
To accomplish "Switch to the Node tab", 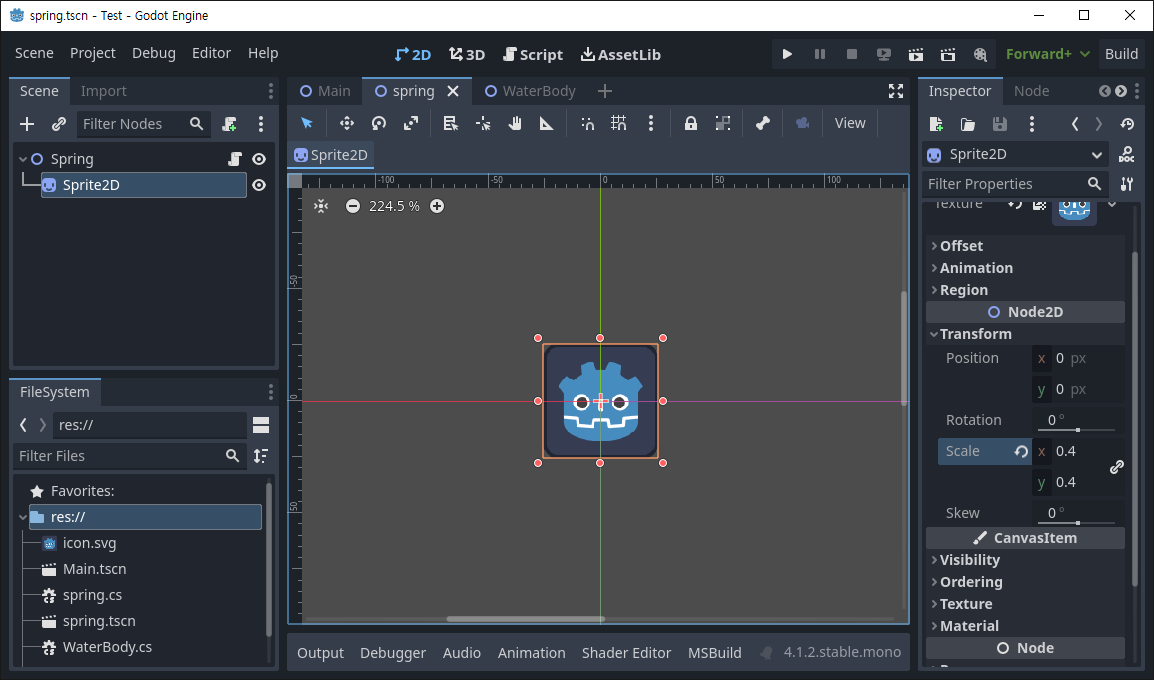I will tap(1031, 91).
